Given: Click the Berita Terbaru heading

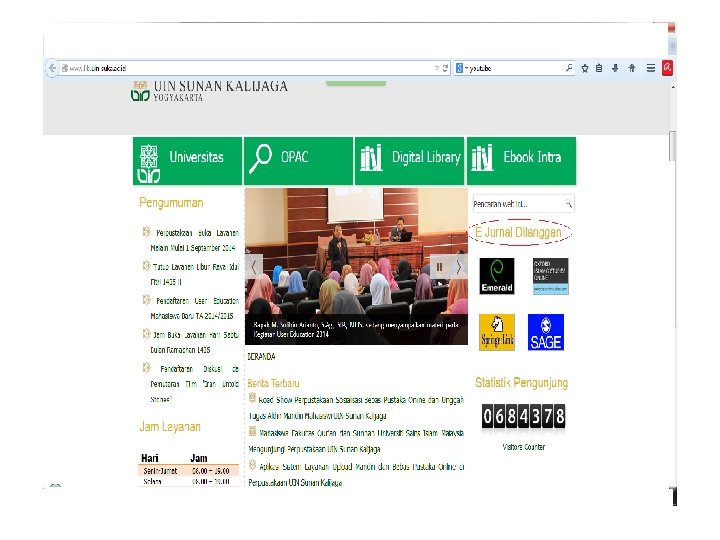Looking at the screenshot, I should click(273, 383).
